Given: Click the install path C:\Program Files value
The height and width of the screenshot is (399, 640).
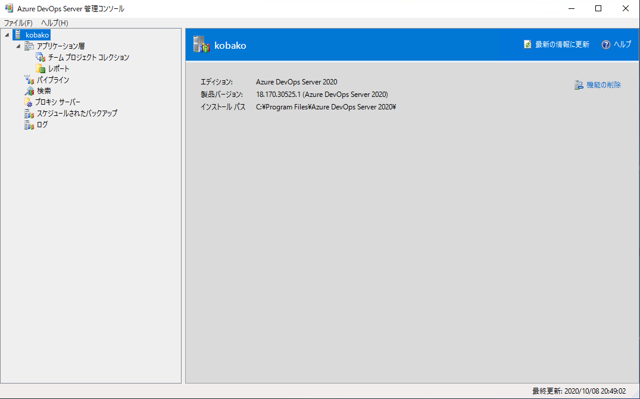Looking at the screenshot, I should point(326,107).
